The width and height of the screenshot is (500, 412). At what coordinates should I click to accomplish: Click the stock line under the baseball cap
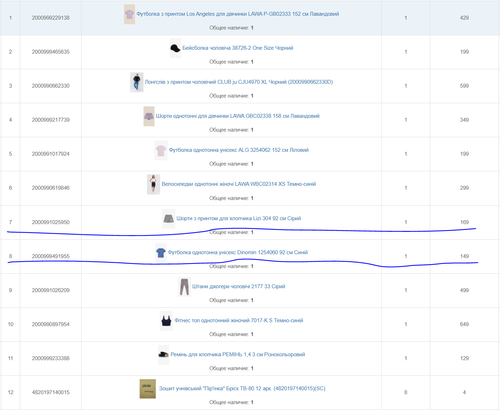coord(231,62)
